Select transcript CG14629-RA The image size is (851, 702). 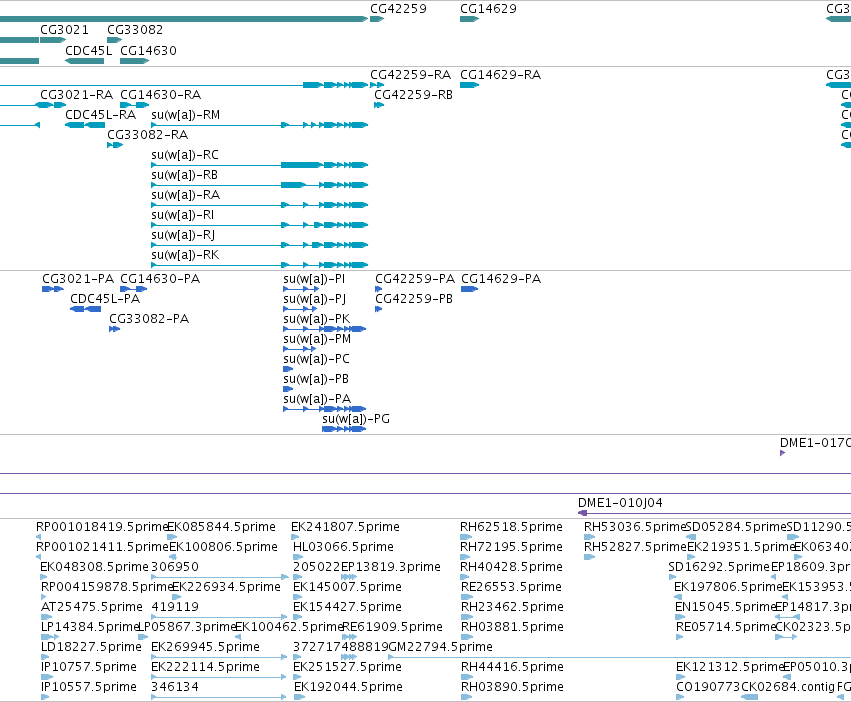pos(500,74)
